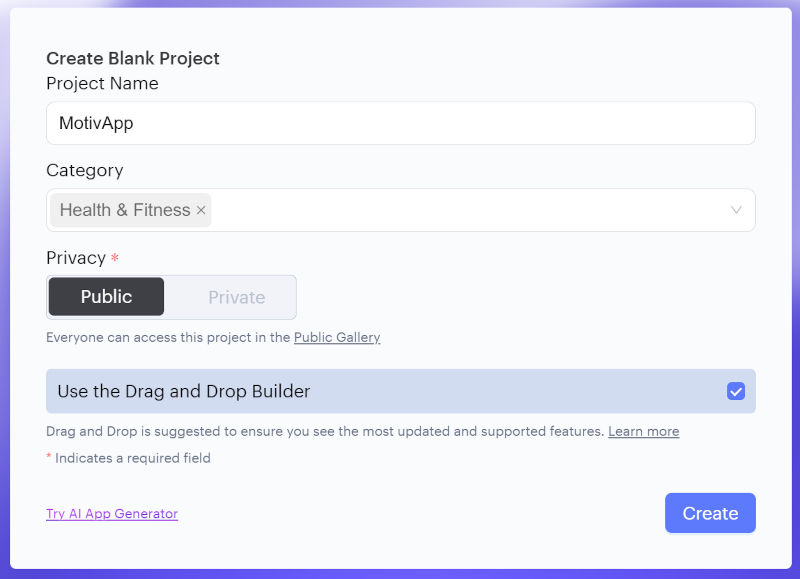Click the Privacy label text

coord(76,257)
